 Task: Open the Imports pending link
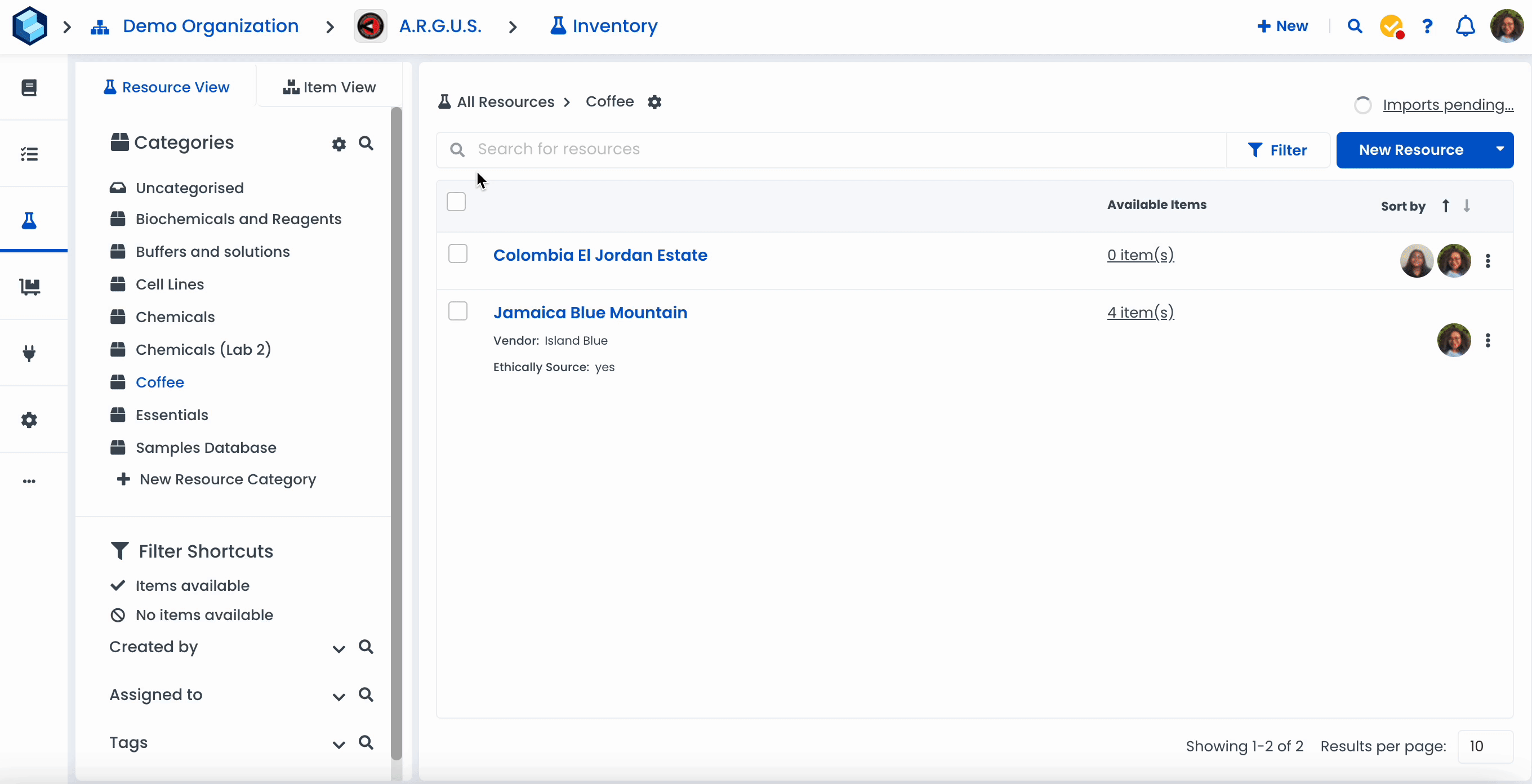[1447, 105]
